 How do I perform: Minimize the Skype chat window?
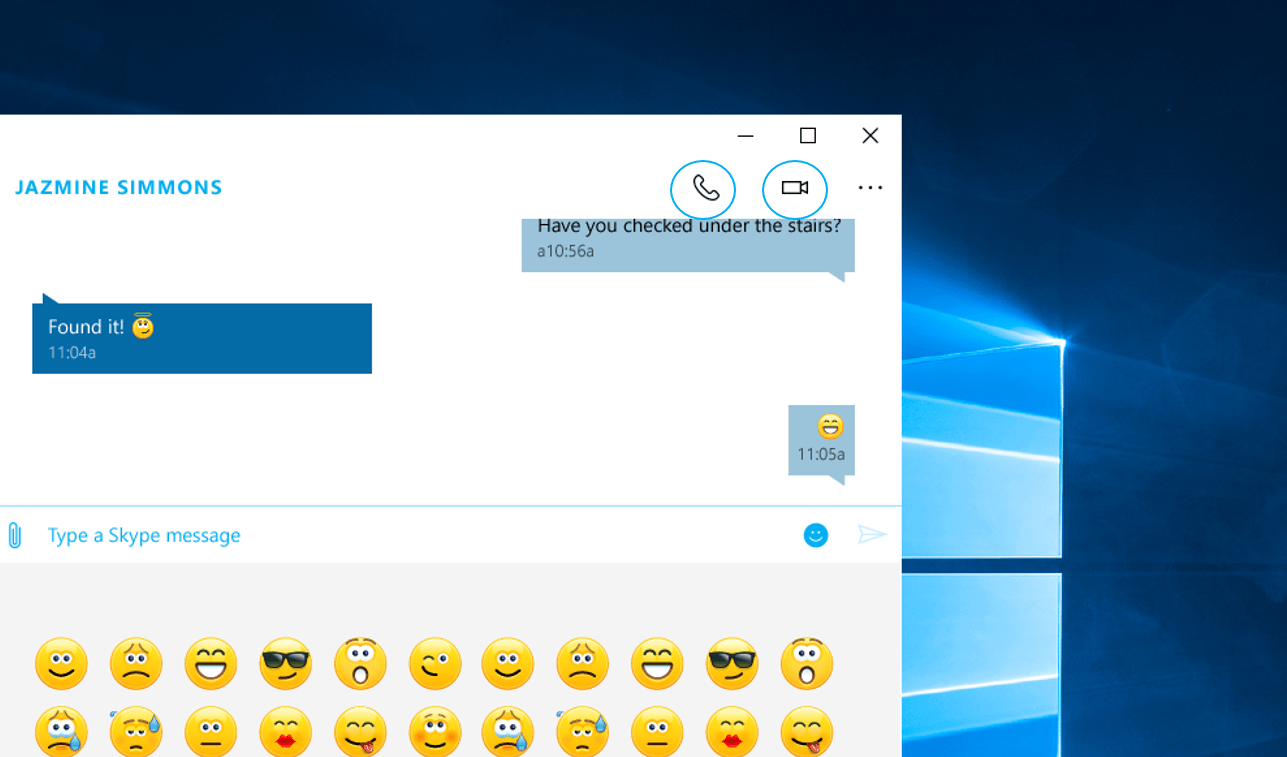click(745, 136)
